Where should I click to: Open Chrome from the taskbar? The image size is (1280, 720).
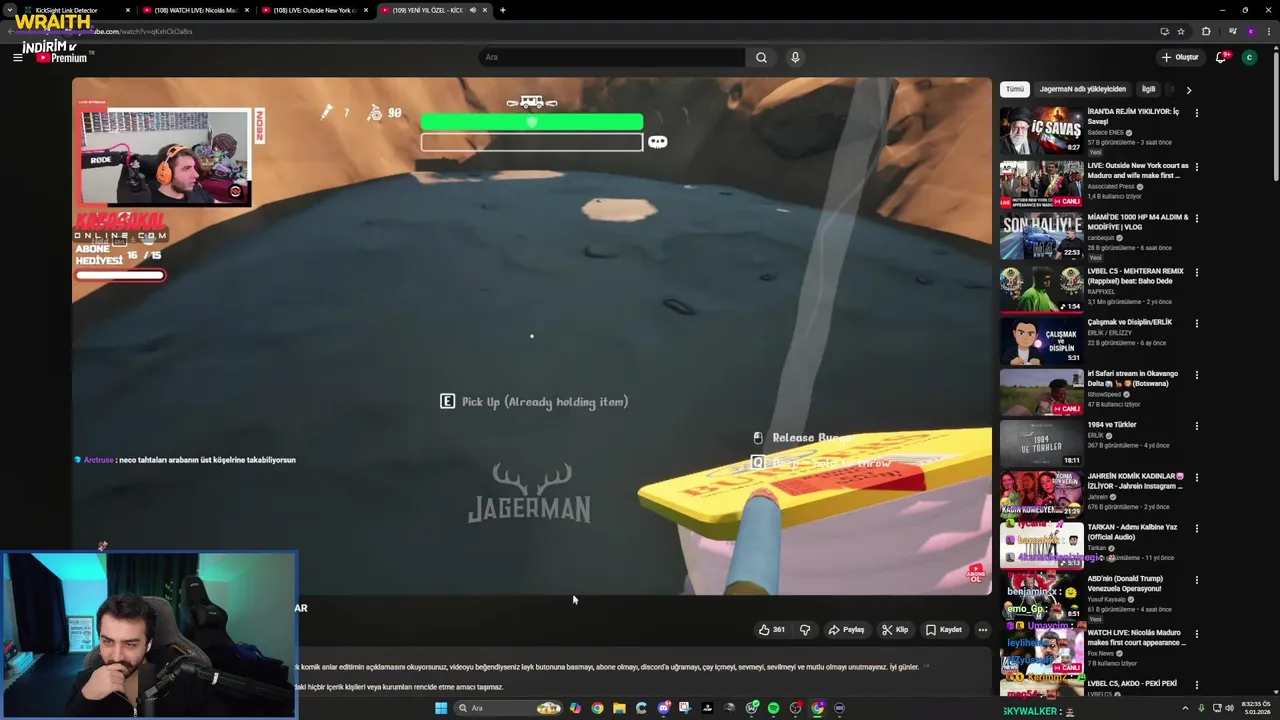597,708
